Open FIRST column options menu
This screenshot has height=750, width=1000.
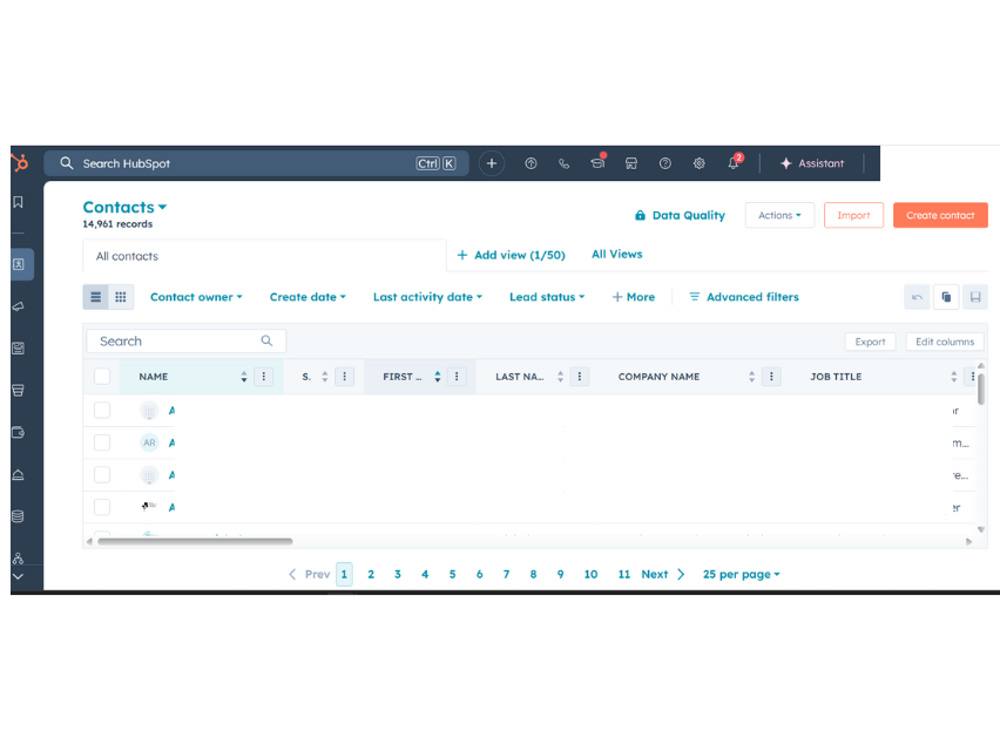coord(457,377)
